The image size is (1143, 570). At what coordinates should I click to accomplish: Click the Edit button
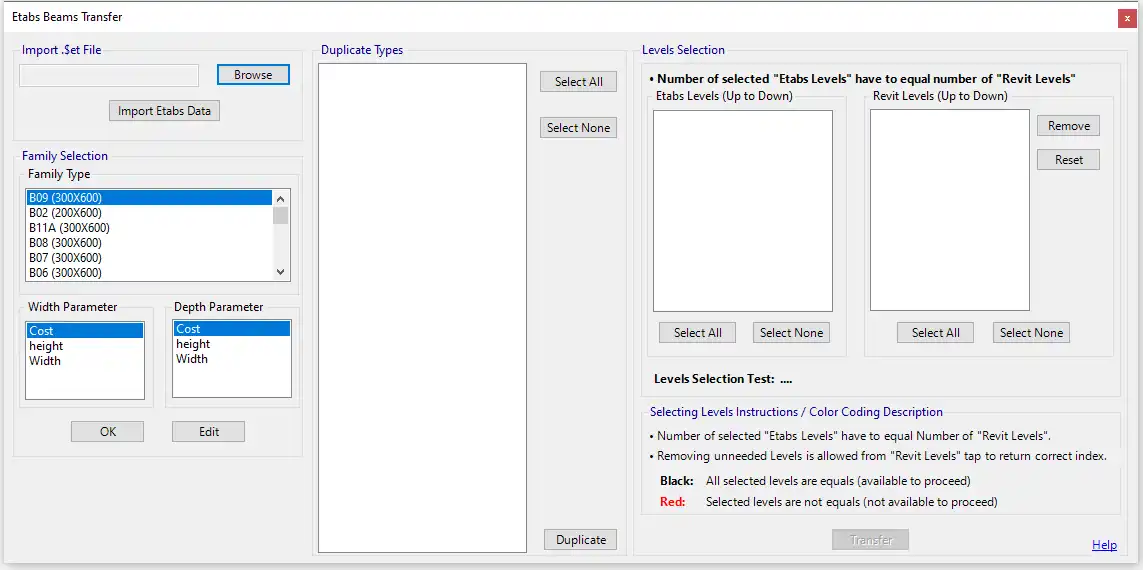[x=208, y=432]
